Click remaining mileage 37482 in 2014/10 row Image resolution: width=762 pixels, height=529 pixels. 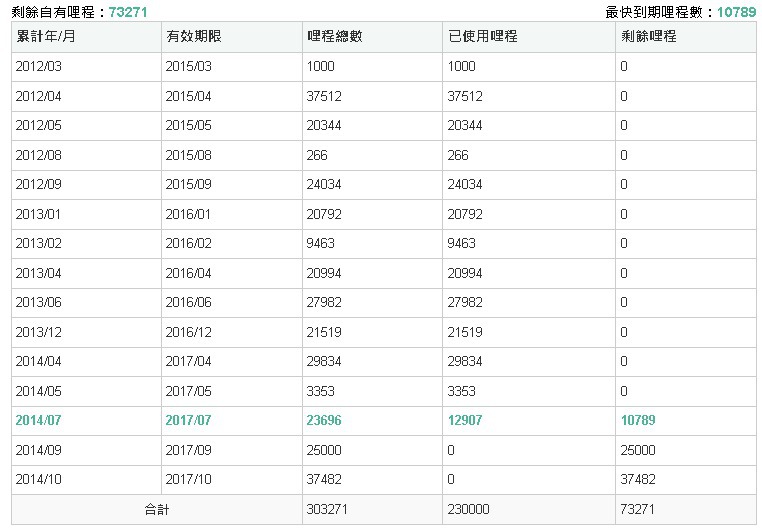[x=638, y=479]
